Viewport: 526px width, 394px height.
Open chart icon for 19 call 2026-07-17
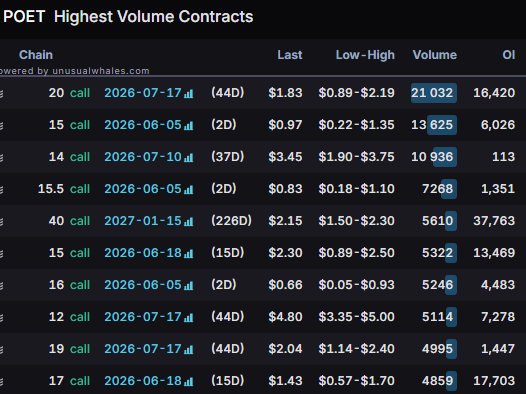point(189,350)
